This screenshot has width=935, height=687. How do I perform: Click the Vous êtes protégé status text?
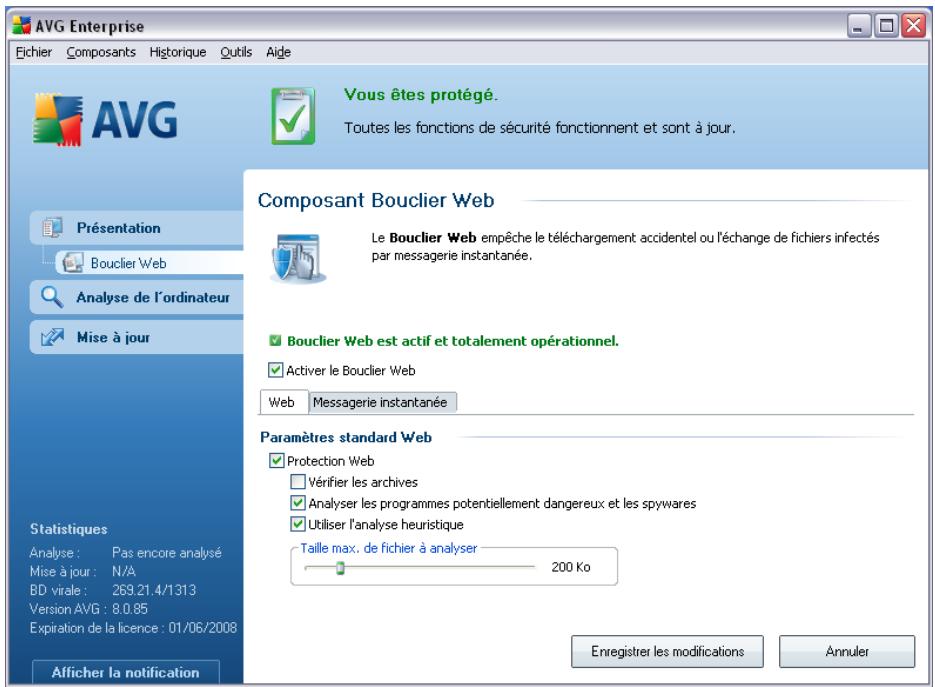click(x=420, y=95)
